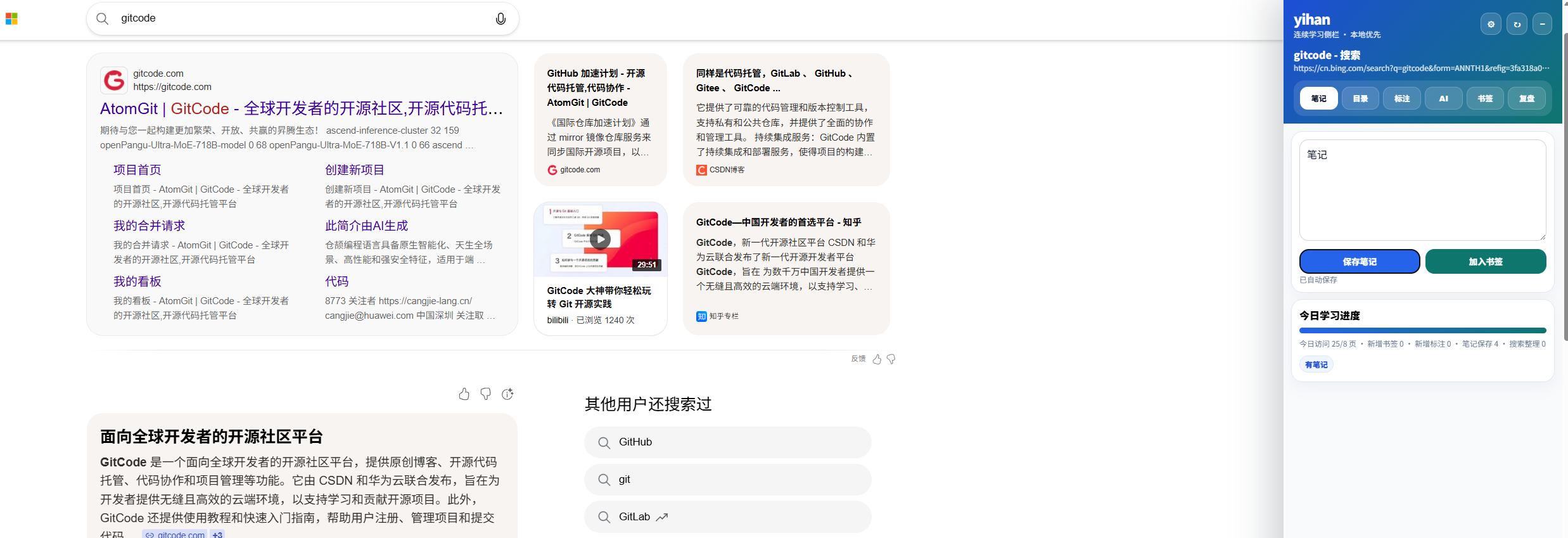The image size is (1568, 538).
Task: Click the gitcode.com icon in GitHub加速计划 card
Action: click(x=552, y=170)
